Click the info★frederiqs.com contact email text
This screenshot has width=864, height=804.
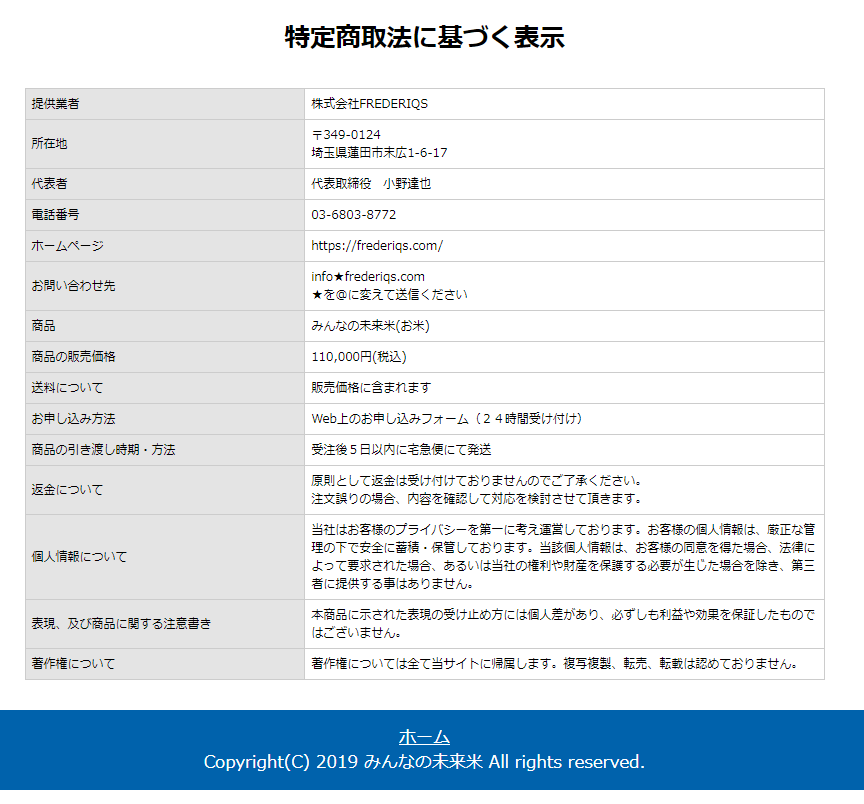368,276
